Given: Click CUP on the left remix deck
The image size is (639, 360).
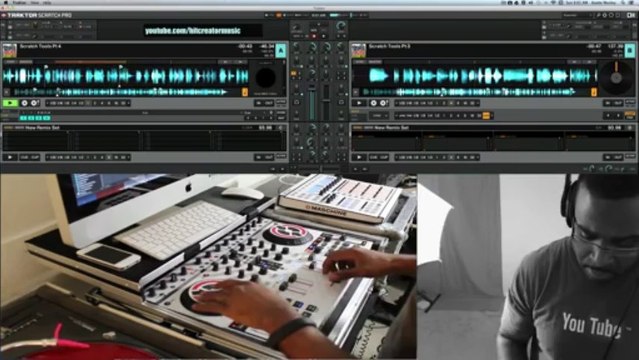Looking at the screenshot, I should pyautogui.click(x=34, y=157).
